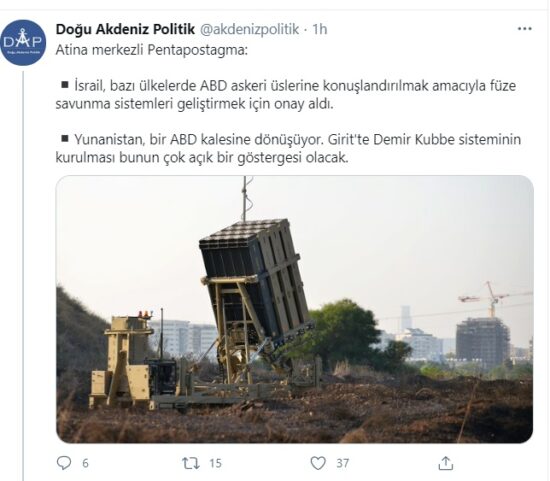Open the DAP round profile avatar
550x481 pixels.
pos(23,42)
